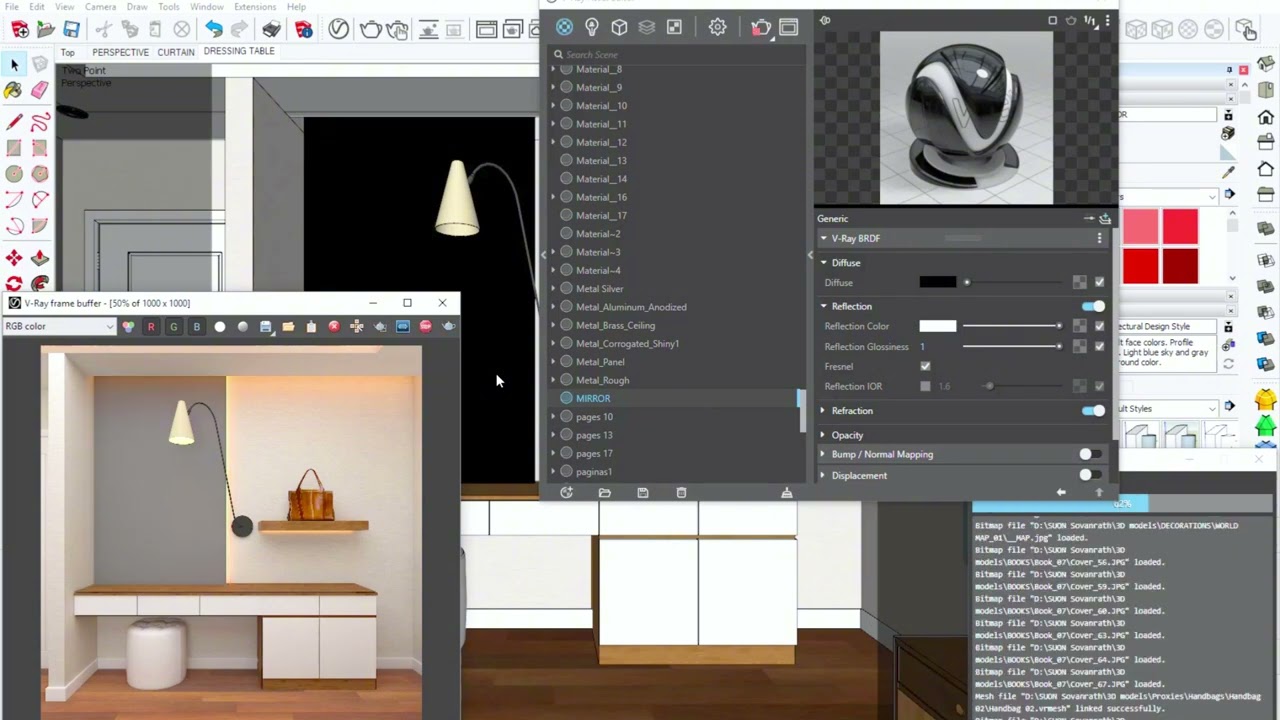Expand the Displacement section
Viewport: 1280px width, 720px height.
pos(823,475)
